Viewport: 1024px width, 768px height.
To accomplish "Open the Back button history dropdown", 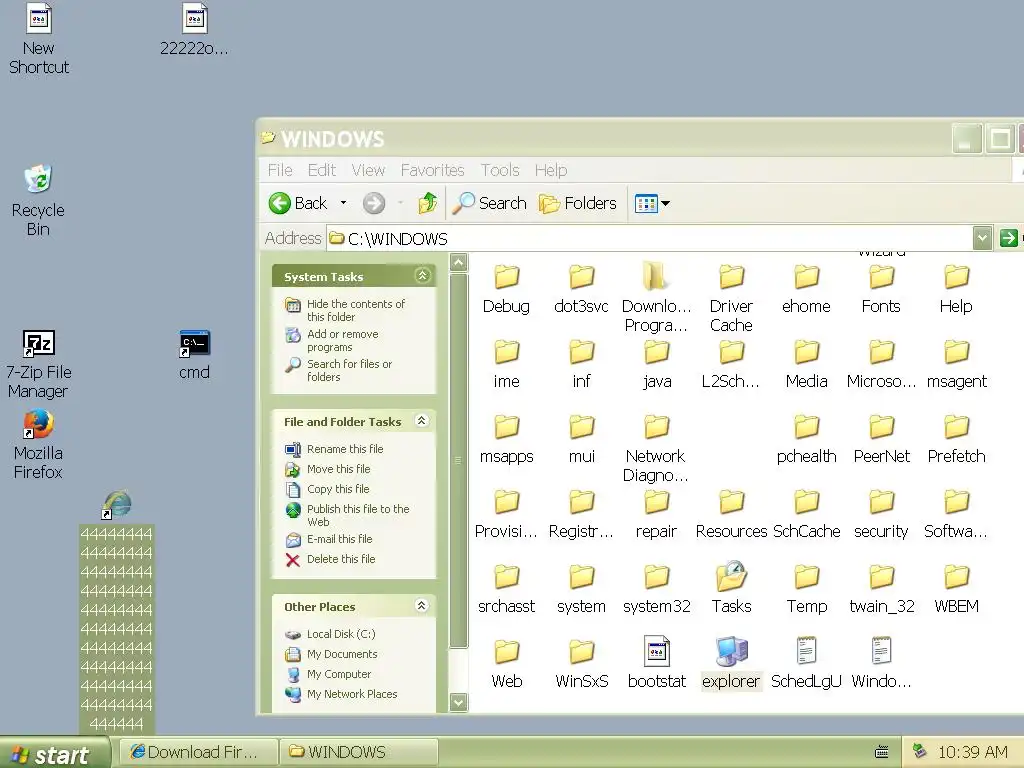I will 344,203.
